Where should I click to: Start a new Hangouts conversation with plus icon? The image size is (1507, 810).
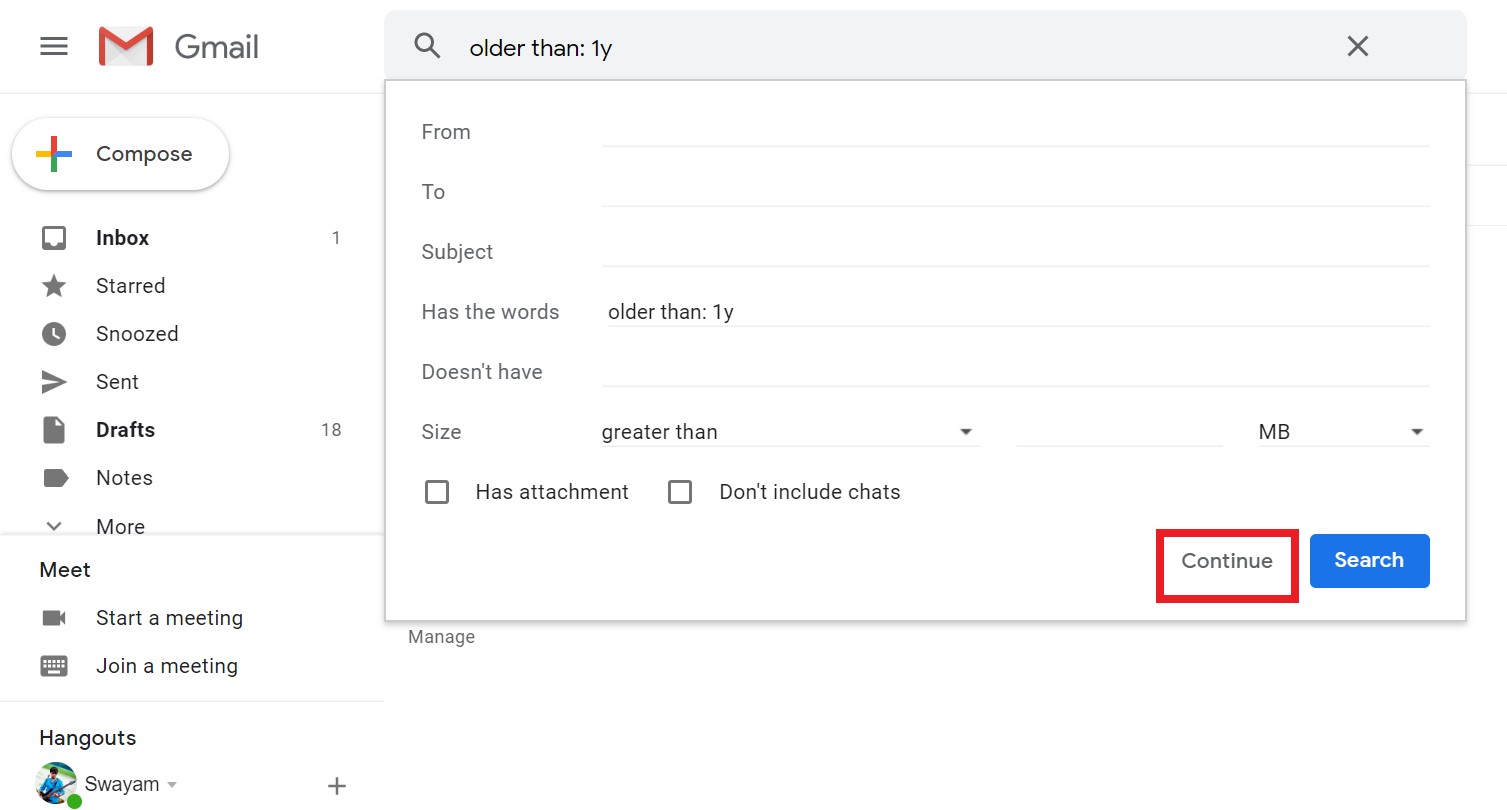tap(337, 785)
